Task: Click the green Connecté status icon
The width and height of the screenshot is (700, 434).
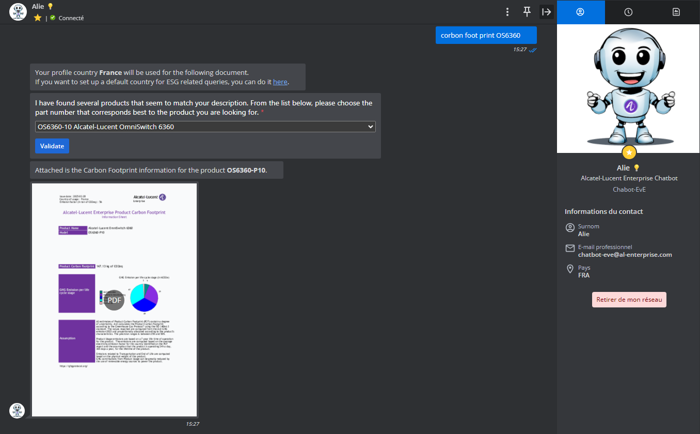Action: (53, 18)
